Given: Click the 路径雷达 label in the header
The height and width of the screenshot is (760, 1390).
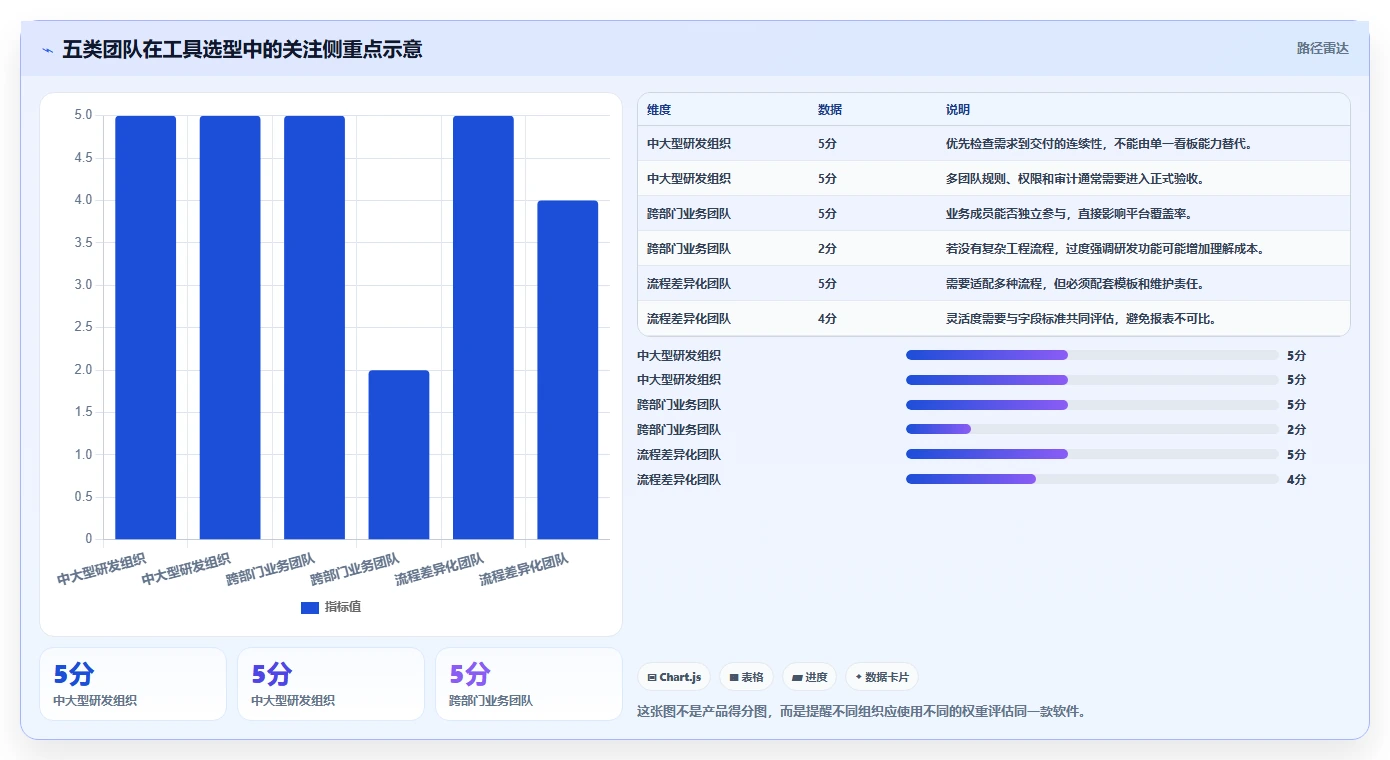Looking at the screenshot, I should point(1322,48).
